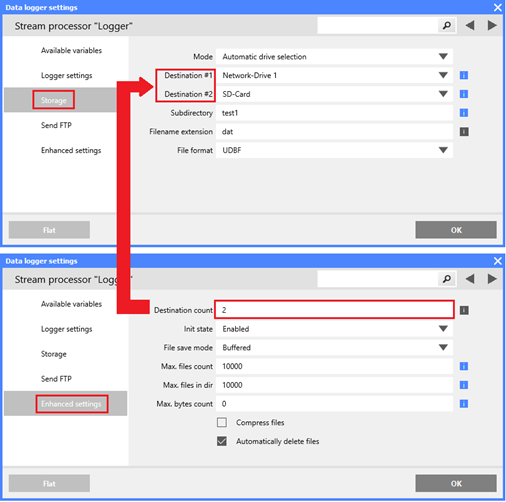Viewport: 506px width, 502px height.
Task: Click search magnifier icon in bottom dialog
Action: (447, 279)
